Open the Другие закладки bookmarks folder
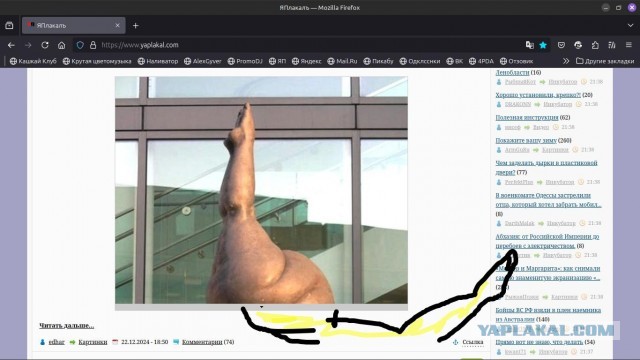 point(605,61)
